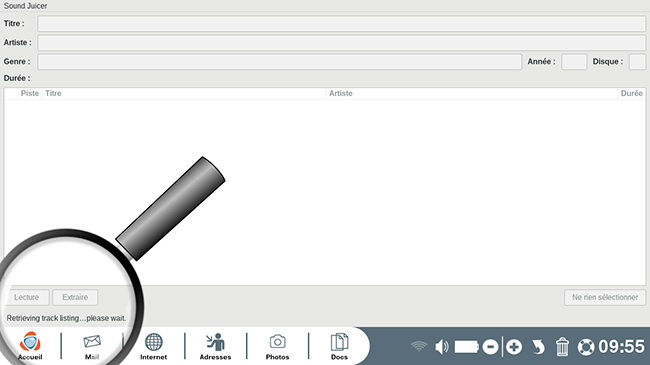Open the lifebuoy help icon
The image size is (650, 365).
pyautogui.click(x=586, y=347)
